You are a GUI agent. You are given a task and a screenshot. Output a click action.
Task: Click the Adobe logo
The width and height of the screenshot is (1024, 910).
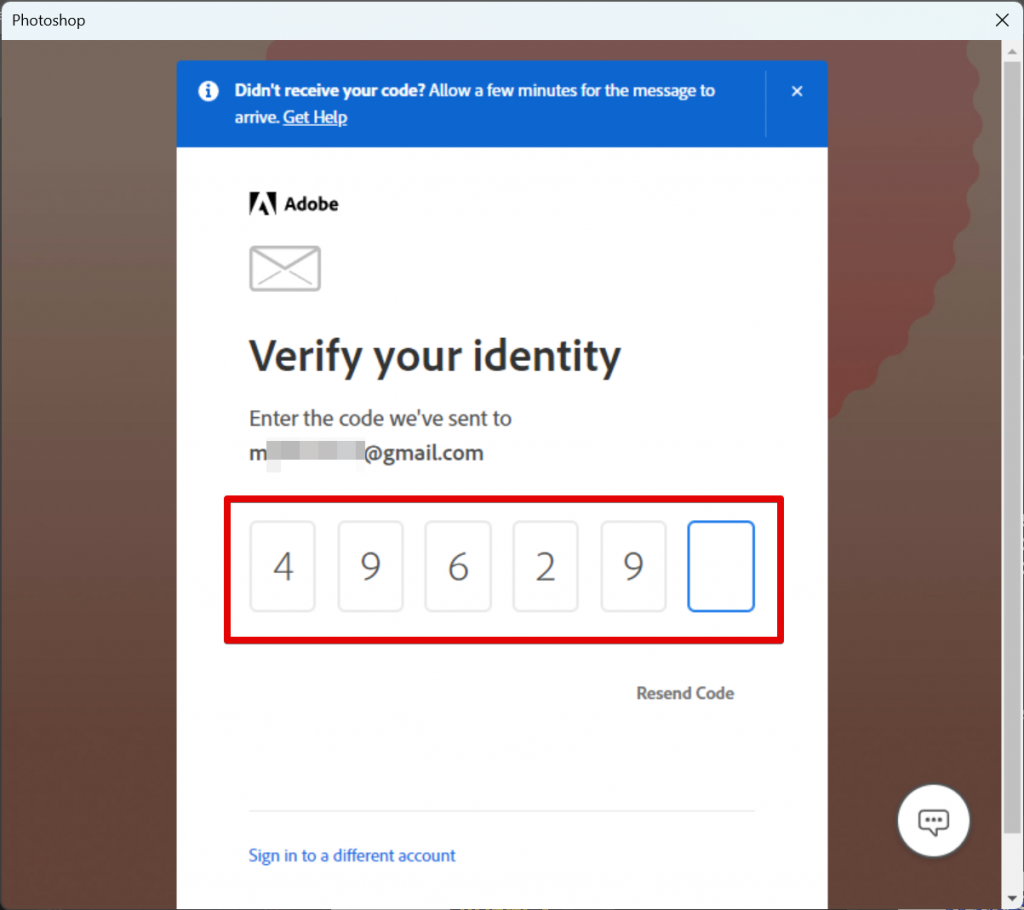click(293, 203)
